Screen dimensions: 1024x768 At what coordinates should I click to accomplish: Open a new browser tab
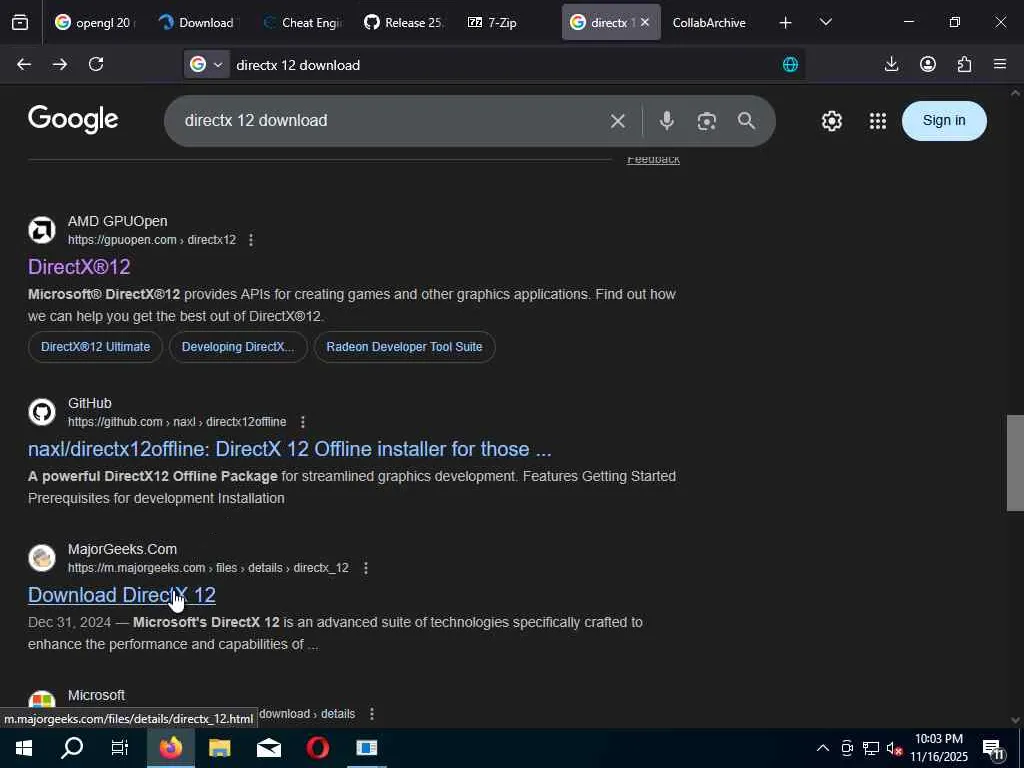(x=786, y=23)
